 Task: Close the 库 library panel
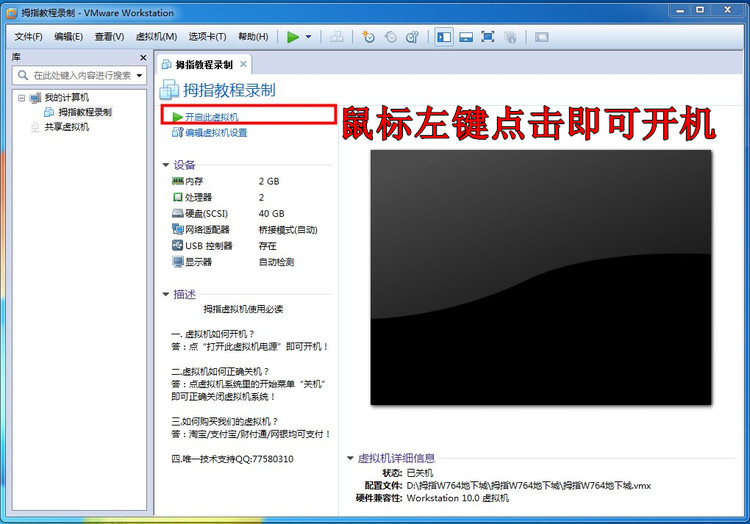pos(143,57)
